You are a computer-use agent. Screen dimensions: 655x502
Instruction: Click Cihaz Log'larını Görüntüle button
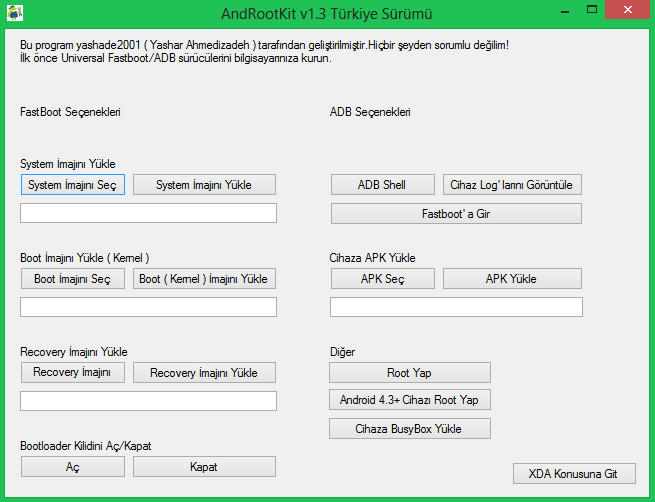[x=512, y=185]
